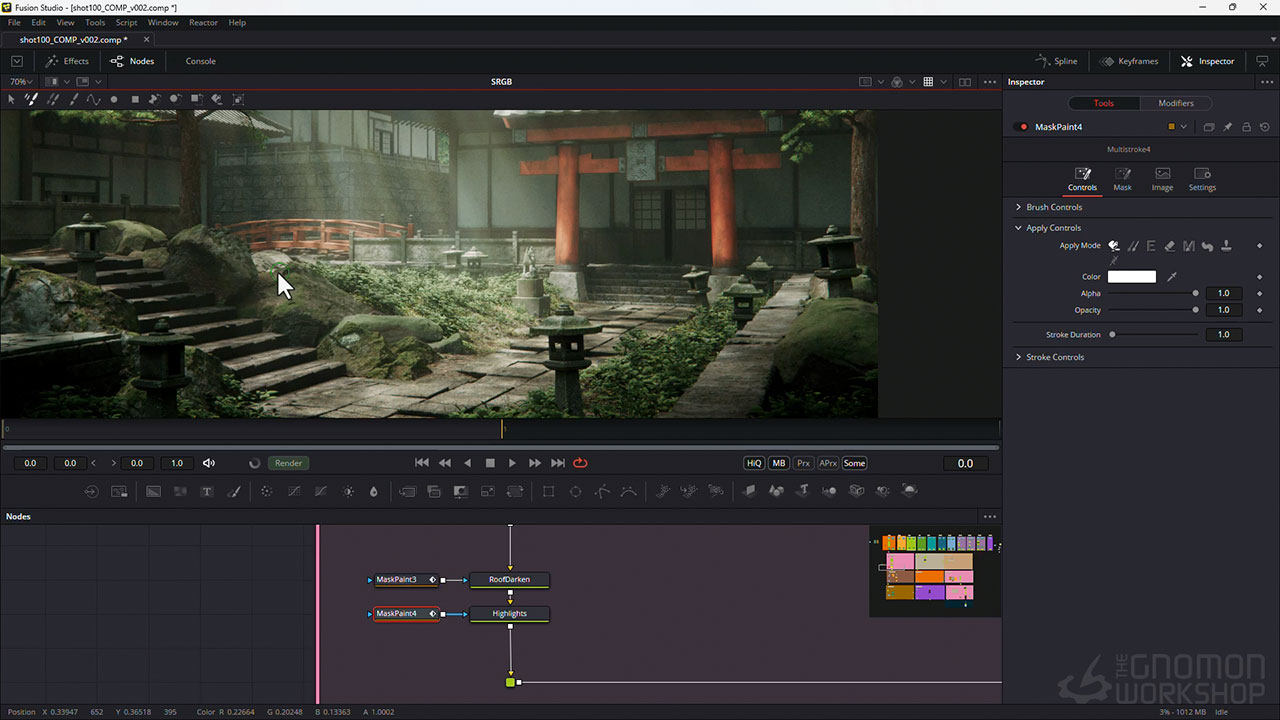Switch to the Modifiers tab
This screenshot has height=720, width=1280.
click(x=1175, y=103)
